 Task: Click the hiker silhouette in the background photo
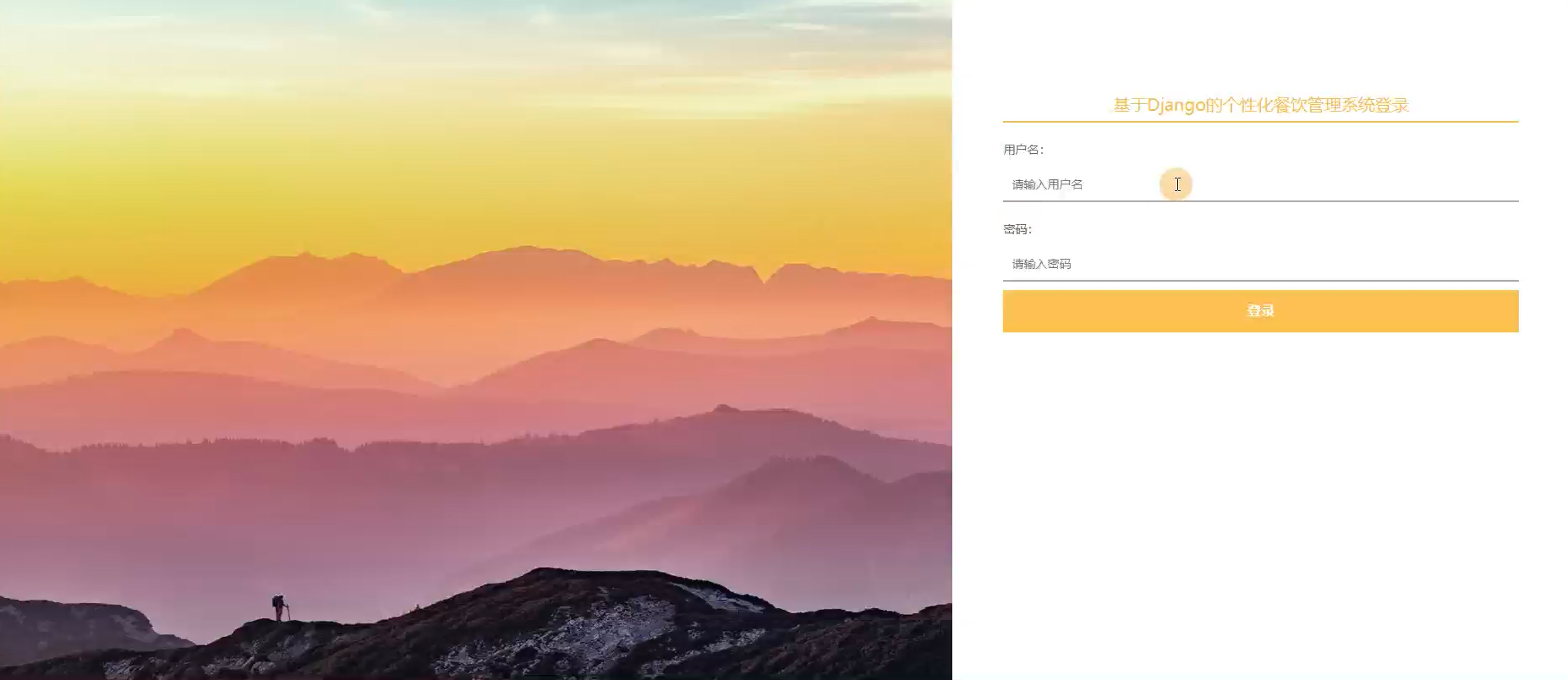click(279, 607)
